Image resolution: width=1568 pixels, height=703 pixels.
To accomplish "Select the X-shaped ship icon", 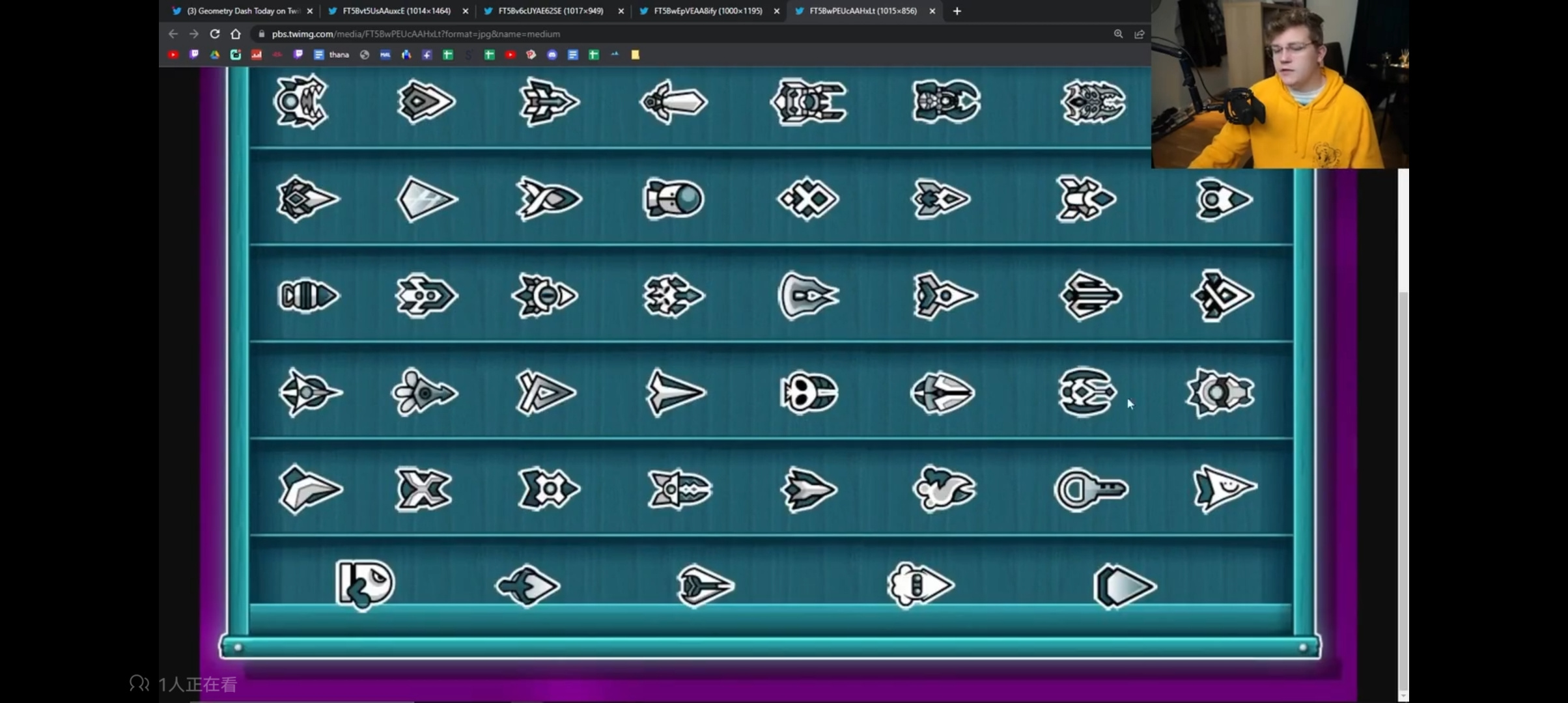I will pyautogui.click(x=423, y=489).
